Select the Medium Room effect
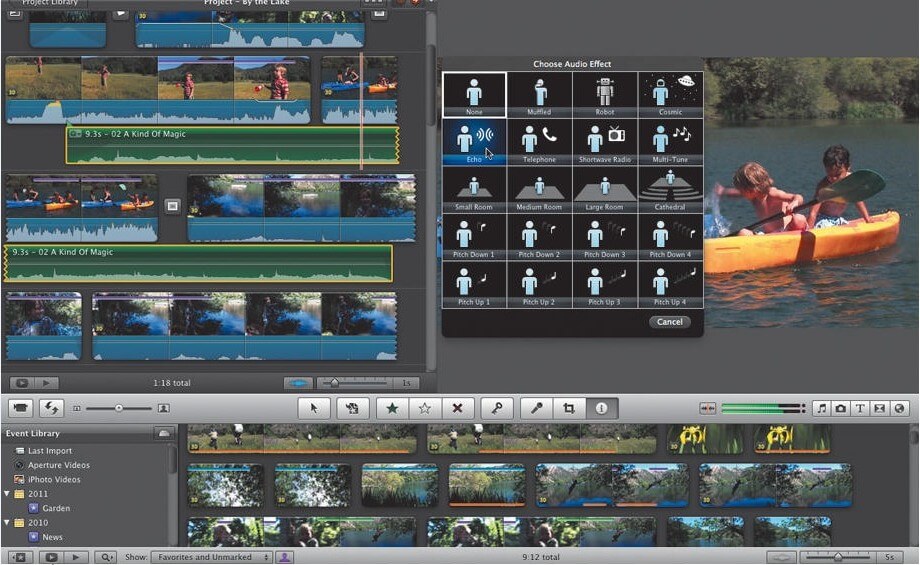Viewport: 920px width, 565px height. (539, 190)
